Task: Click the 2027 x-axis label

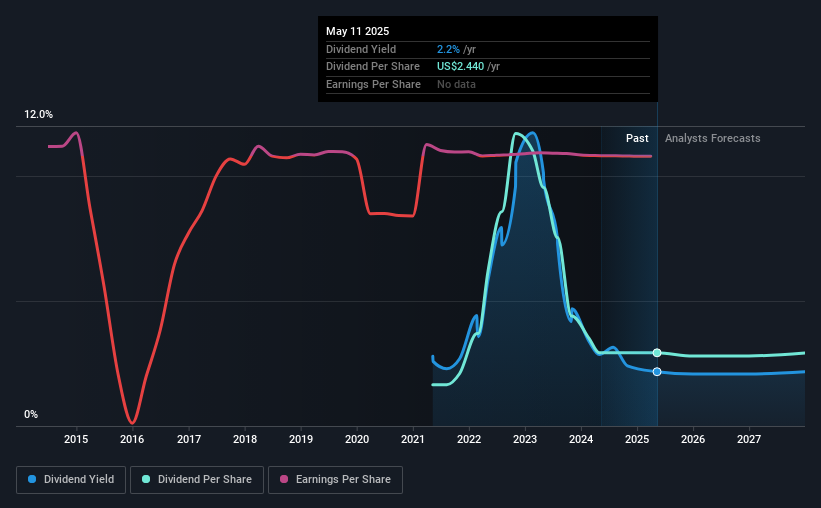Action: (749, 439)
